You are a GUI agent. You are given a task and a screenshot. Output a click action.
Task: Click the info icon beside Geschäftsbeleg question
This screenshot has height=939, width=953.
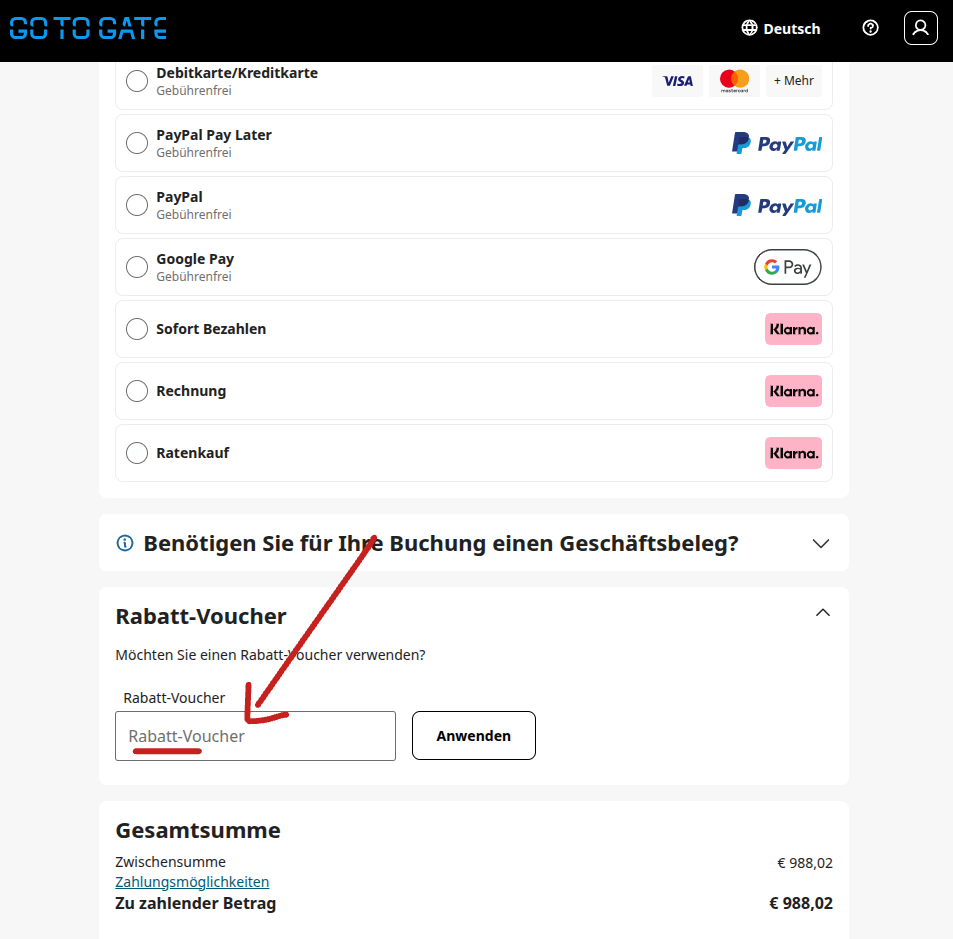pyautogui.click(x=124, y=542)
